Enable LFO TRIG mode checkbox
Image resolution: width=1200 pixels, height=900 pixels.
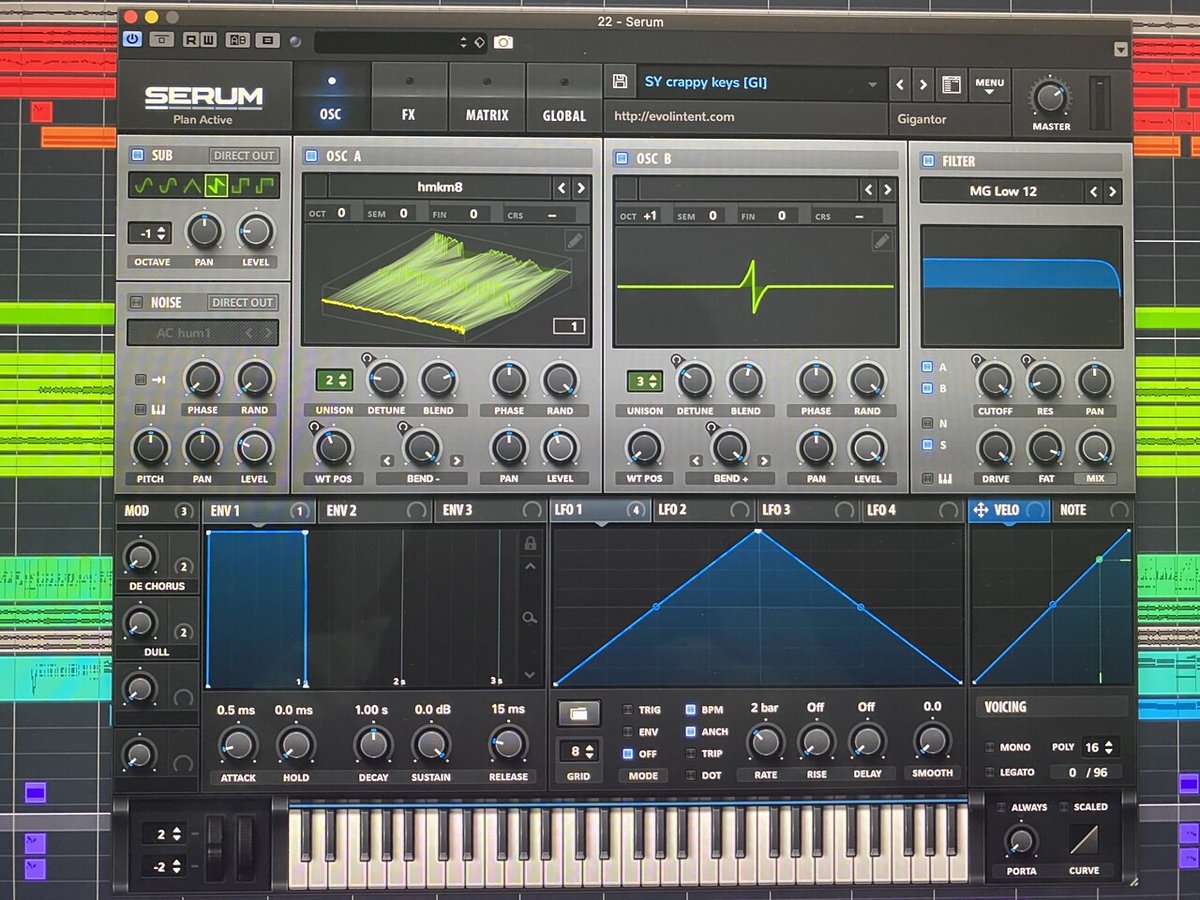click(x=628, y=710)
